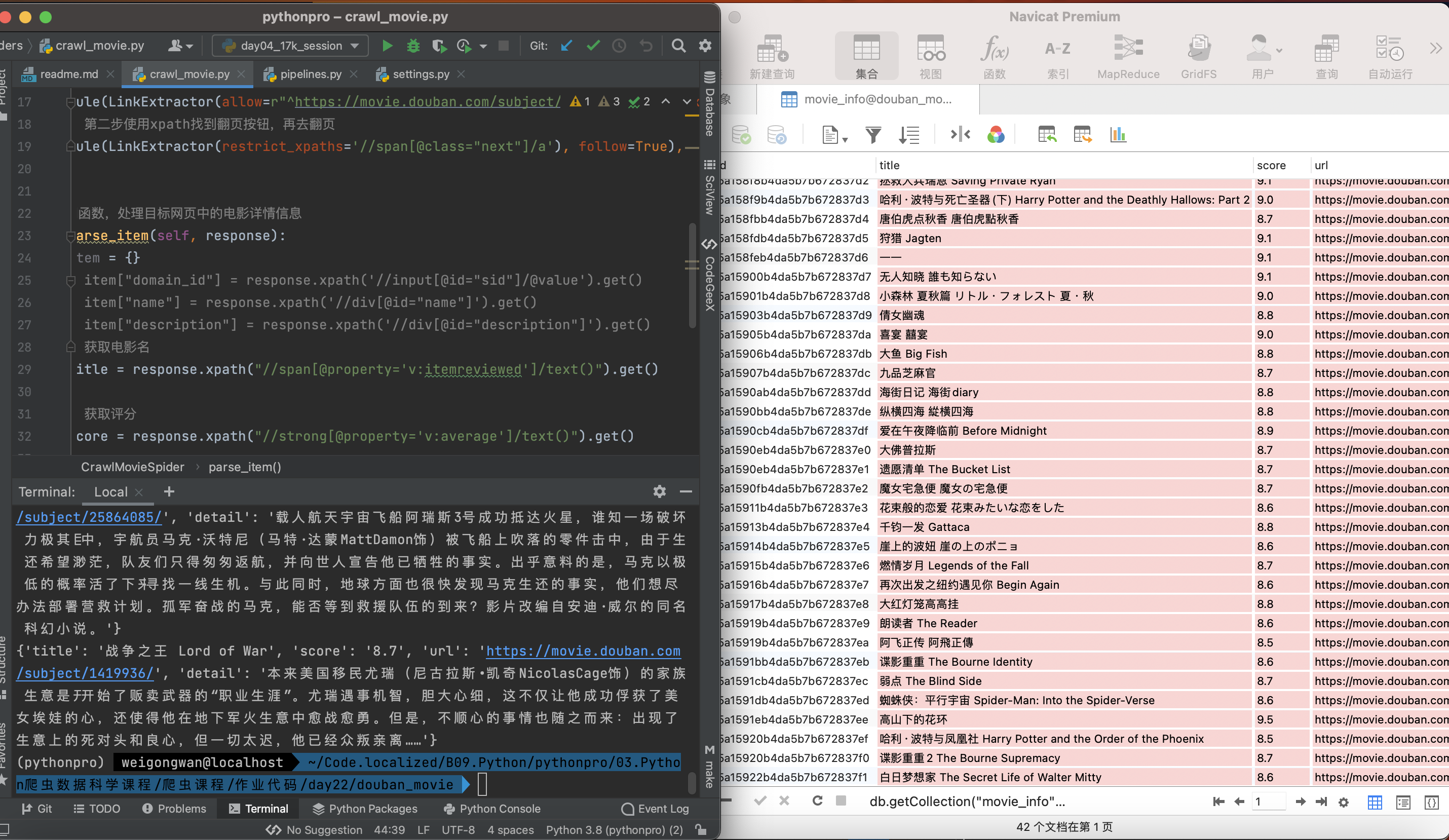Open Navicat 视图 views
1449x840 pixels.
(x=930, y=57)
